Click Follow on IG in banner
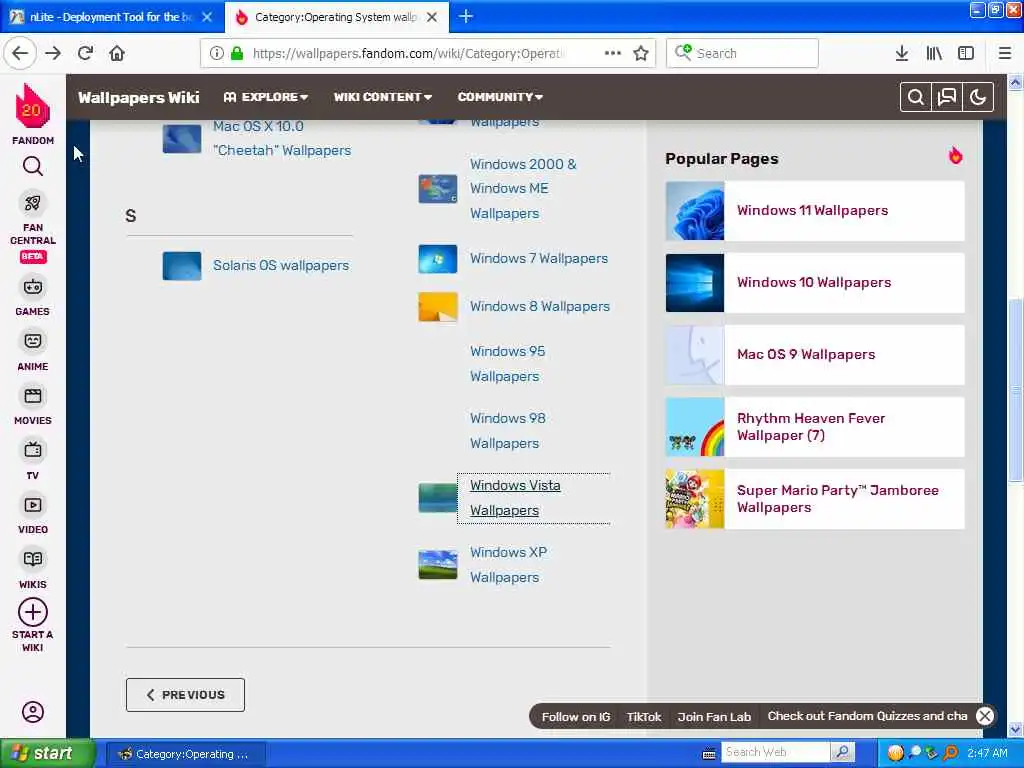 tap(575, 716)
